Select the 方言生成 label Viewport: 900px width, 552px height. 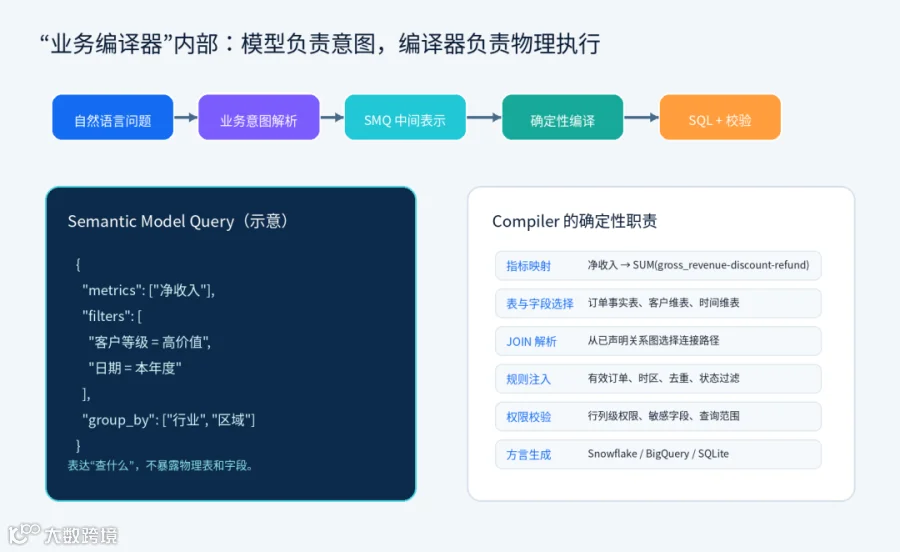(x=529, y=455)
